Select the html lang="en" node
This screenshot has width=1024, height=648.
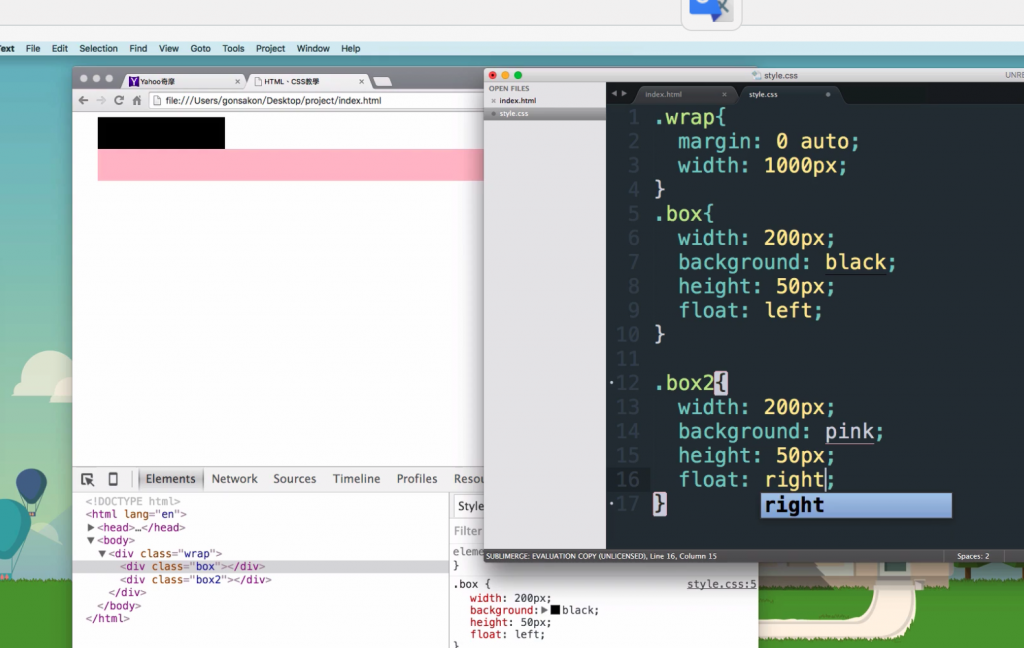click(x=136, y=514)
